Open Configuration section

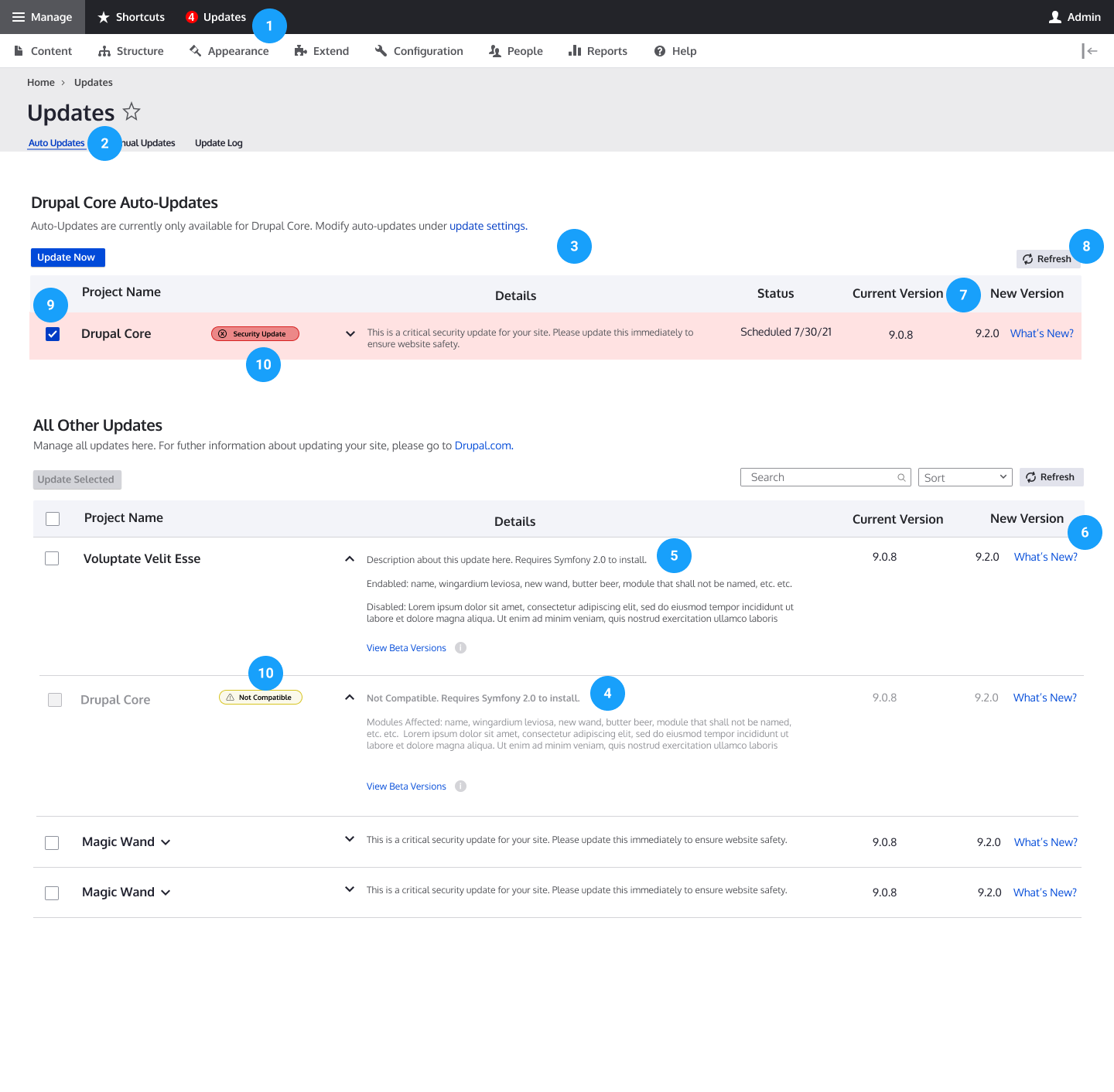point(419,51)
